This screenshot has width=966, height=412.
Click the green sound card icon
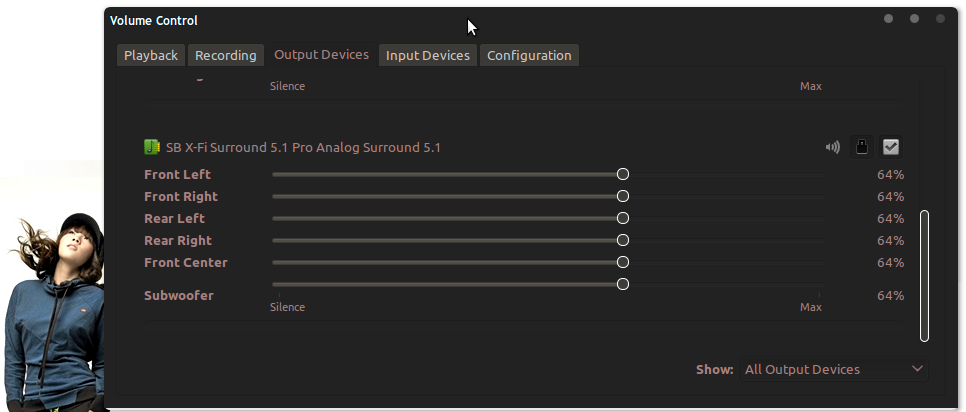[x=152, y=147]
